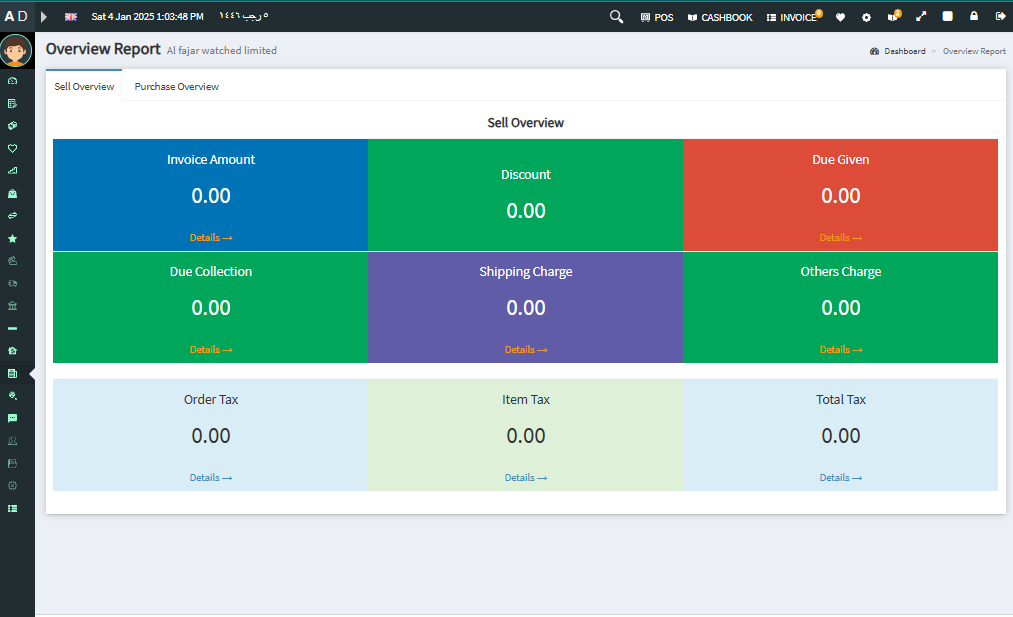Click the AD logo in top corner

(16, 16)
